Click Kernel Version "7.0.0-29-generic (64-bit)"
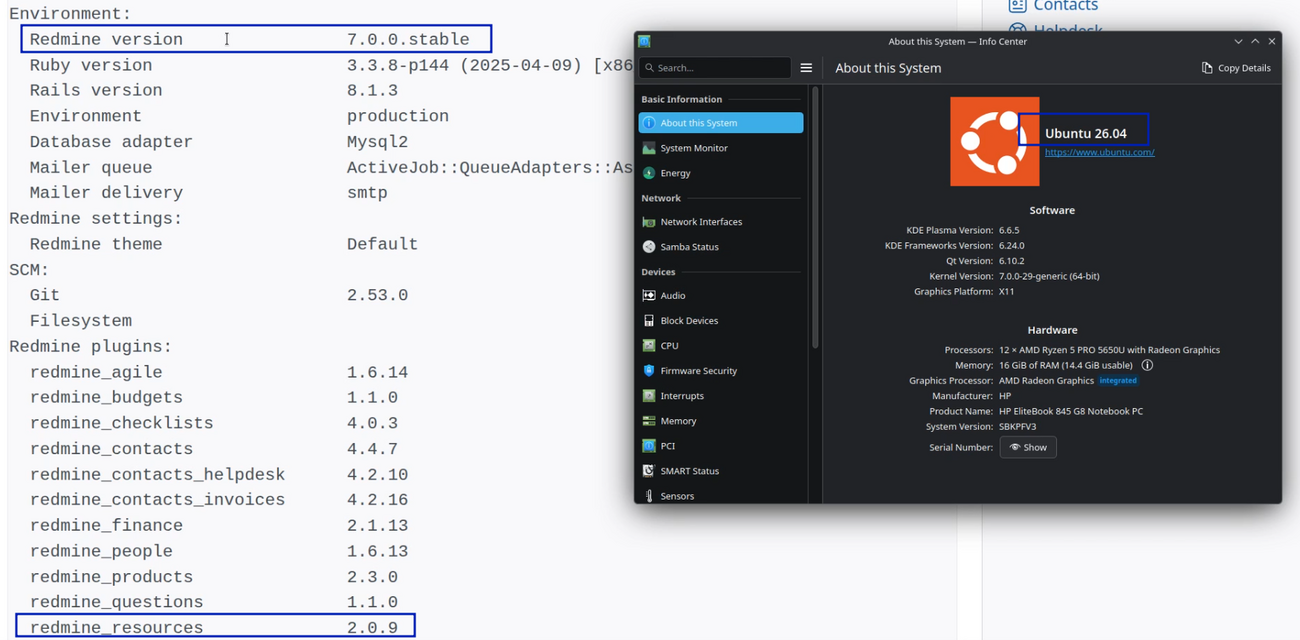 (x=1049, y=276)
